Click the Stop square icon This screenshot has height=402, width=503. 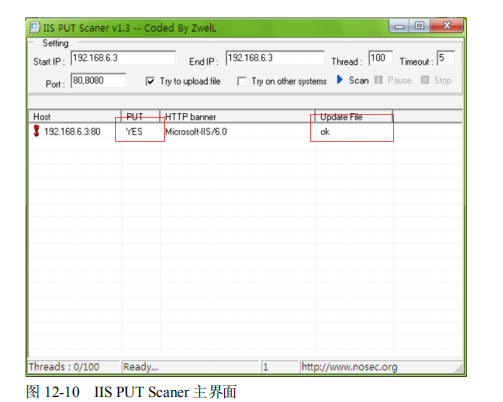click(425, 80)
